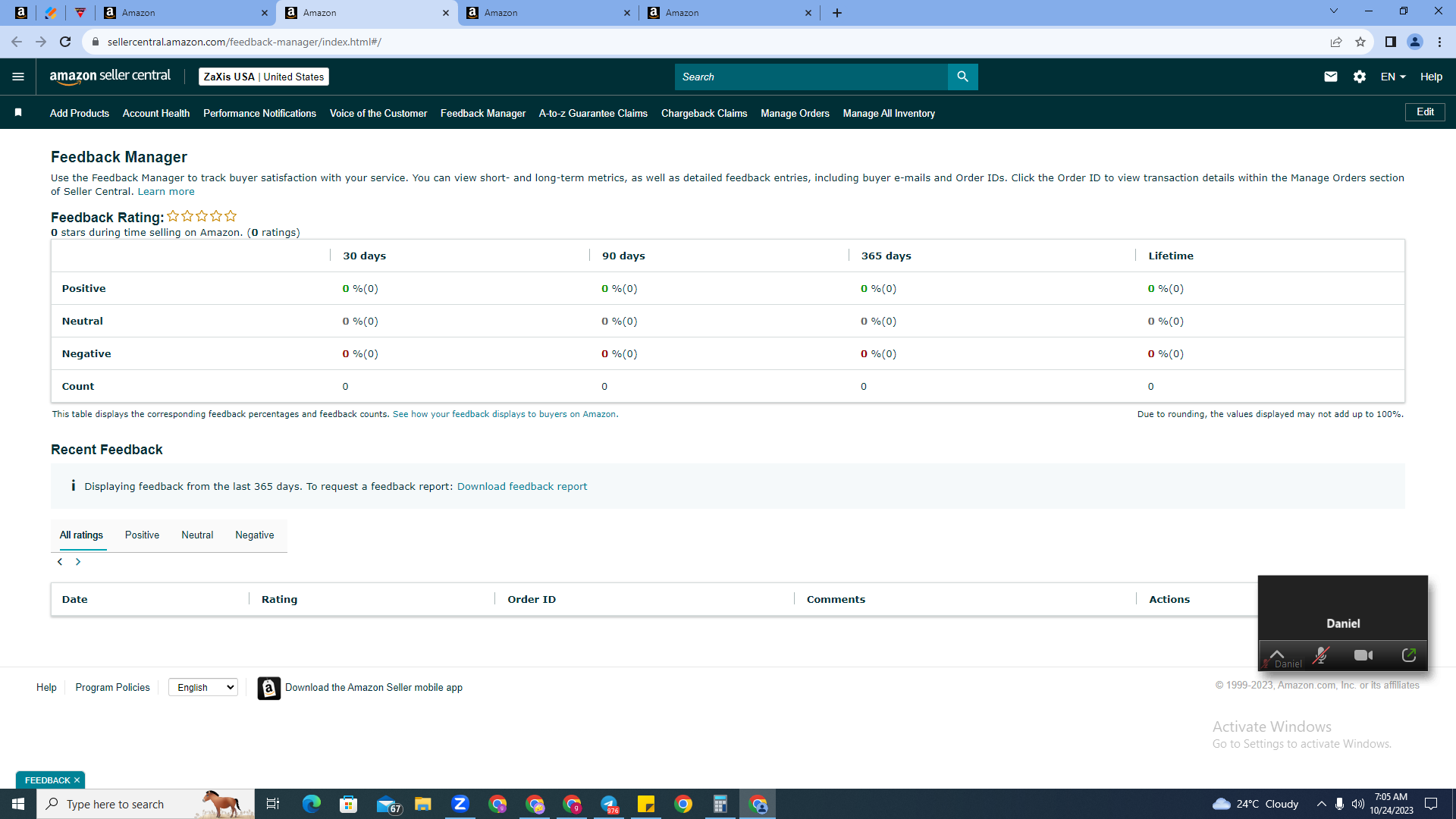Open Performance Notifications menu item
Image resolution: width=1456 pixels, height=819 pixels.
[259, 113]
